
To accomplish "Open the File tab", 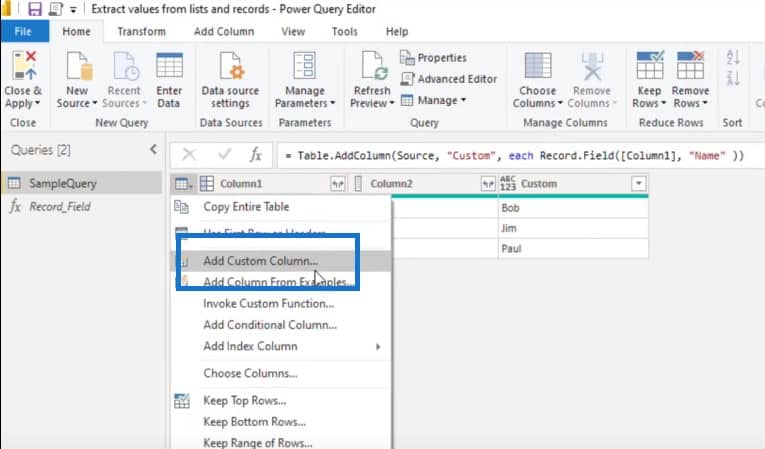I will pos(24,32).
